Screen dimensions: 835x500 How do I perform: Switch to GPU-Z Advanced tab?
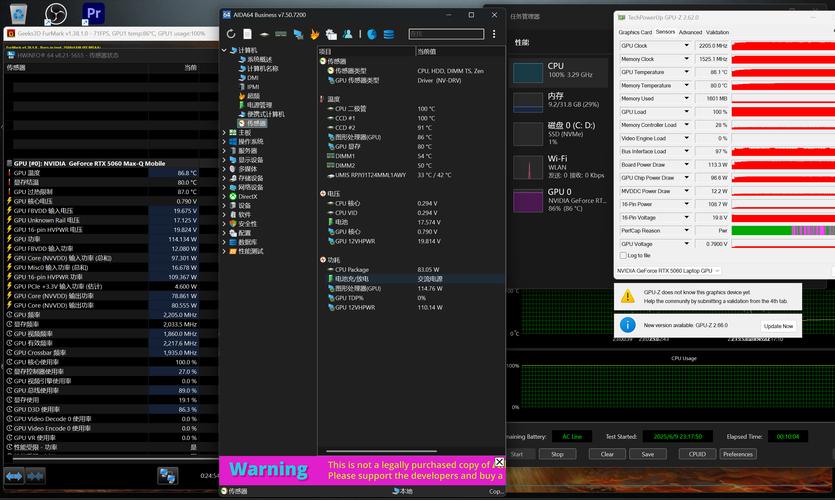click(x=690, y=32)
